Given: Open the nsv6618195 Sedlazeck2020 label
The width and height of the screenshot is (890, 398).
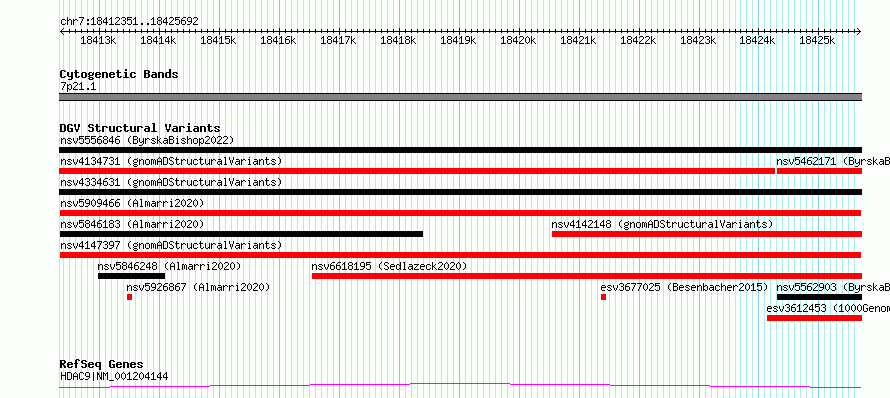Looking at the screenshot, I should point(389,266).
